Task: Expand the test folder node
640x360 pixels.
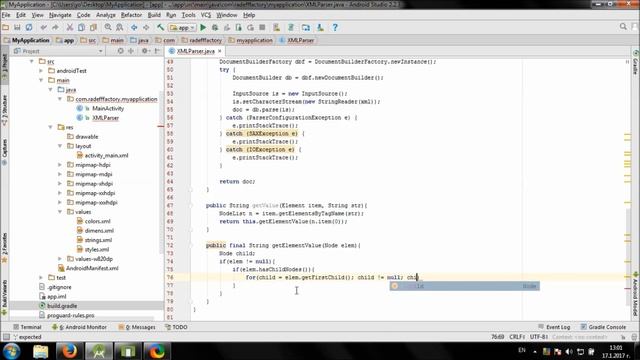Action: click(x=41, y=278)
